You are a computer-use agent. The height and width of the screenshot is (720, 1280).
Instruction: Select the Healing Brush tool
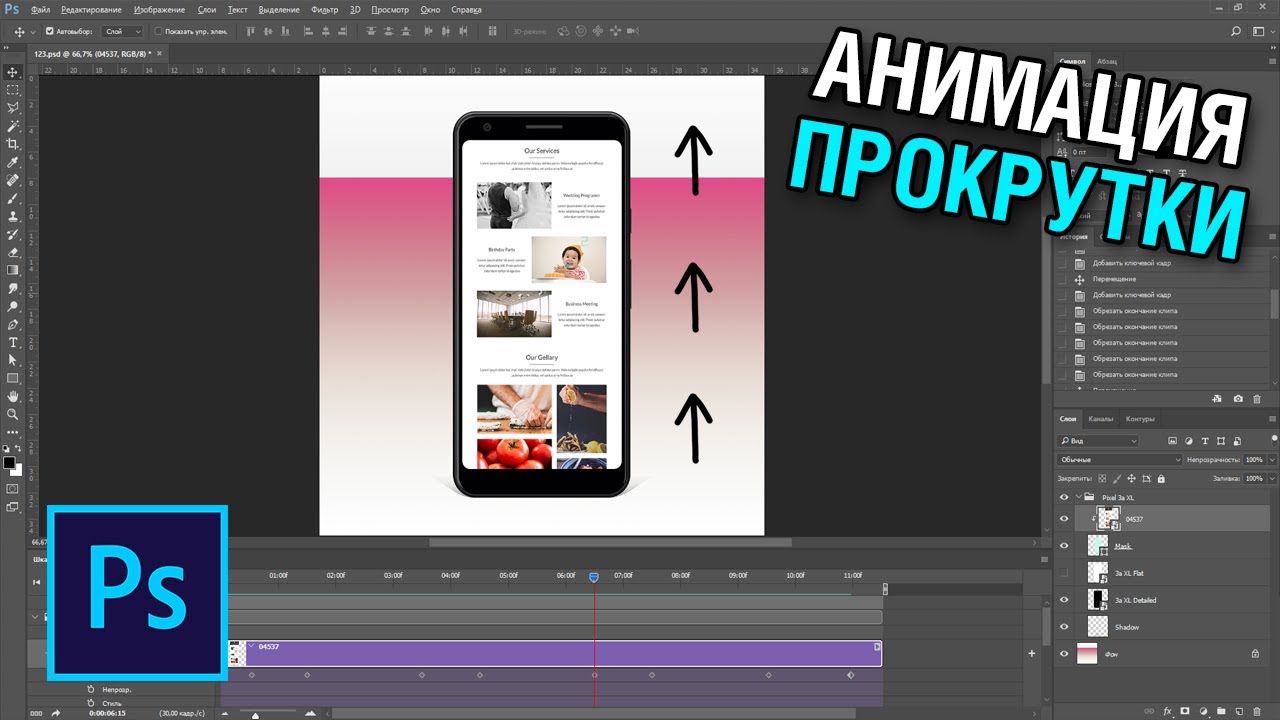coord(13,180)
